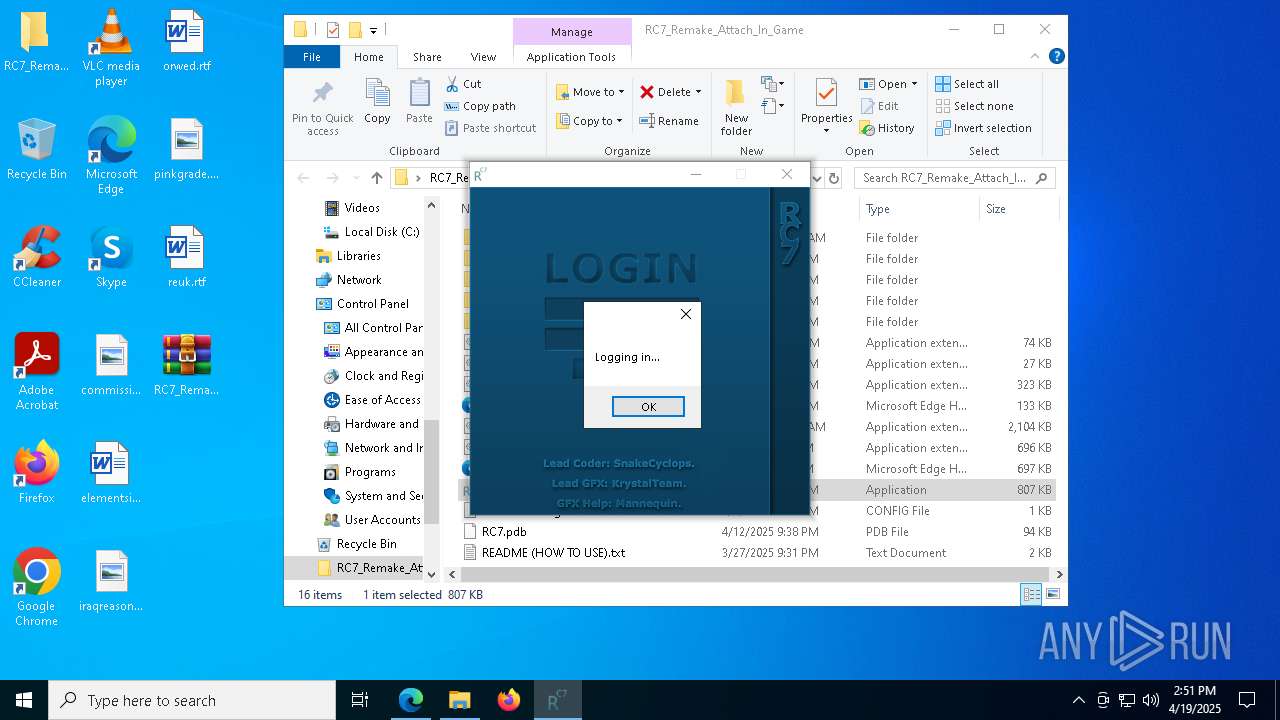The height and width of the screenshot is (720, 1280).
Task: Open Firefox from taskbar
Action: click(509, 700)
